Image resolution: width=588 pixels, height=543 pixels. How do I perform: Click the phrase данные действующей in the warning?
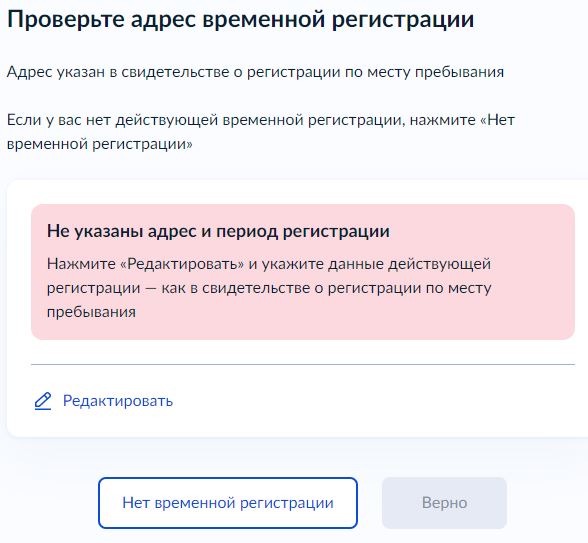coord(410,264)
